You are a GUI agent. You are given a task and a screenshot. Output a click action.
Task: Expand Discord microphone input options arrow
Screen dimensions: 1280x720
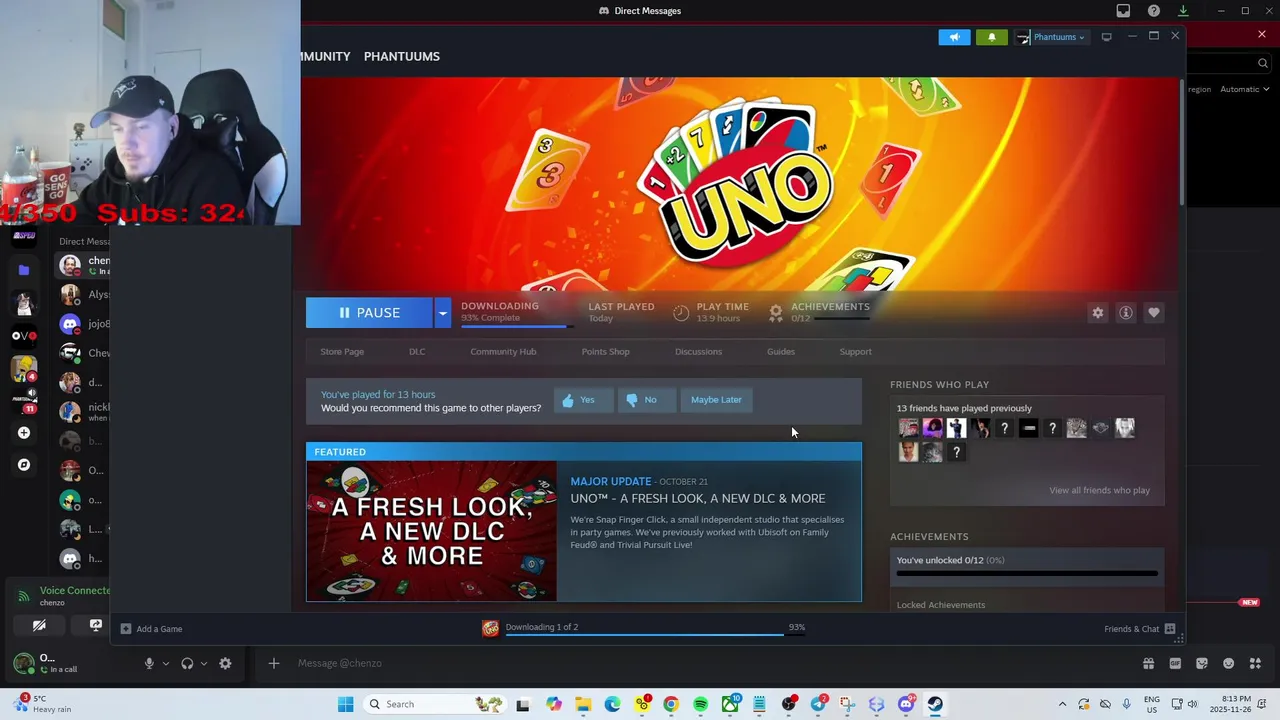166,663
